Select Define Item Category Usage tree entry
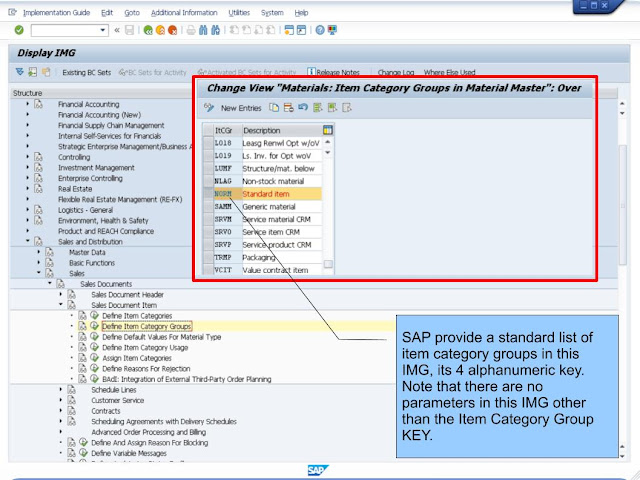Image resolution: width=640 pixels, height=480 pixels. coord(145,348)
